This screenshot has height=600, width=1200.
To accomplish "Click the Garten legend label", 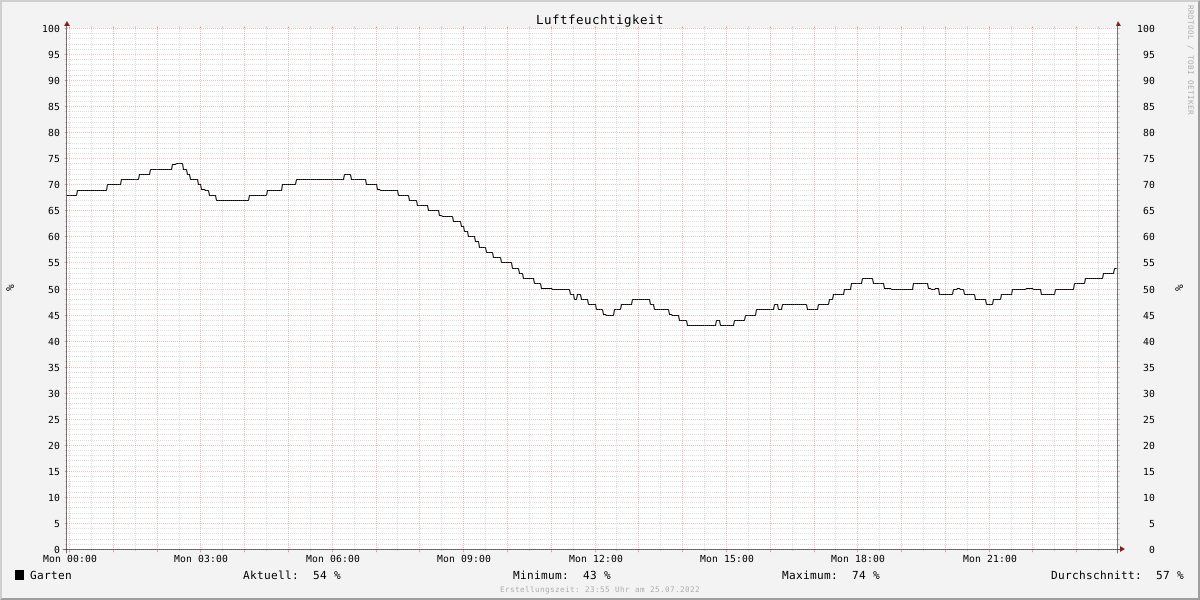I will (x=51, y=575).
